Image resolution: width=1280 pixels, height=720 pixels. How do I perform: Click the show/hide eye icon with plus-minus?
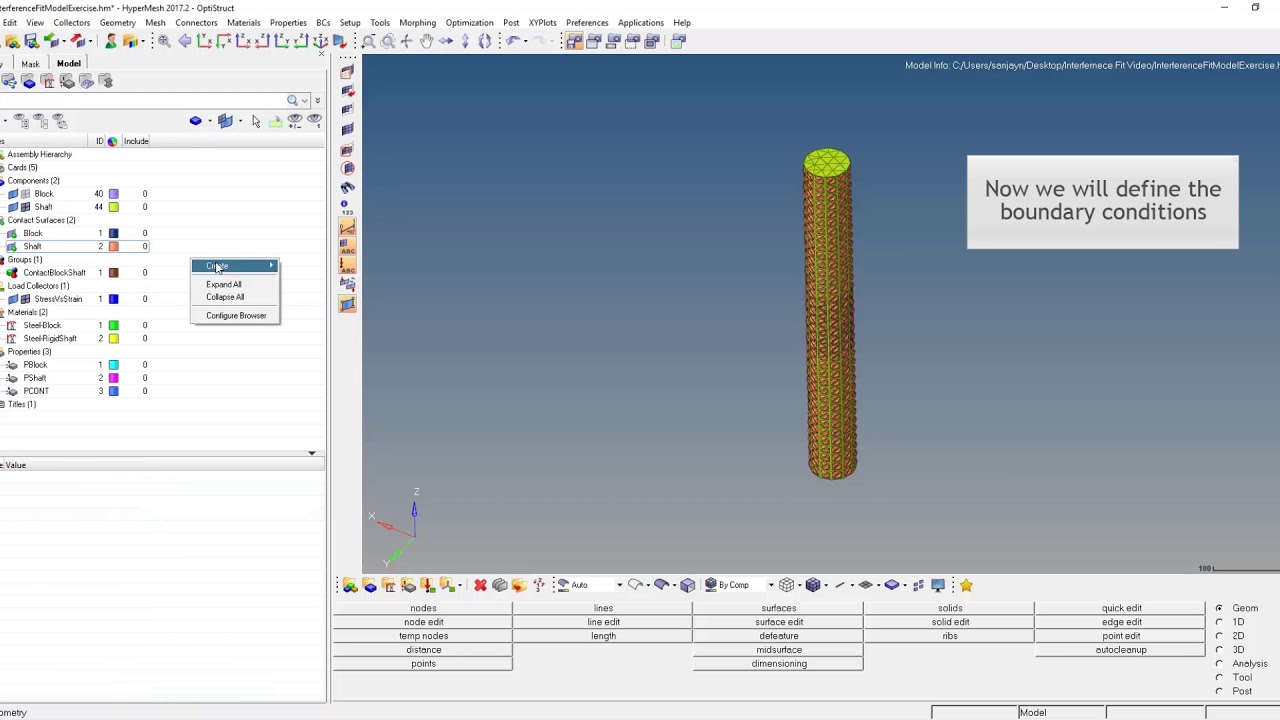pyautogui.click(x=295, y=121)
